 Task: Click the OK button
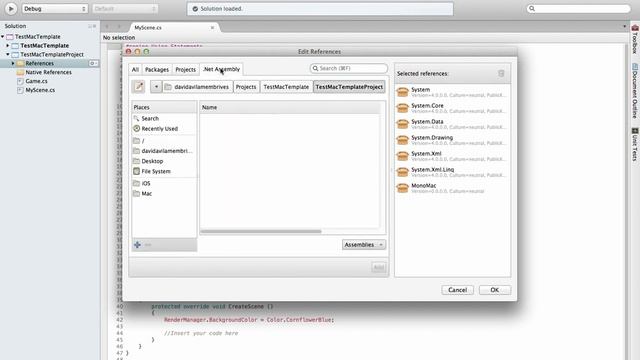click(x=494, y=290)
